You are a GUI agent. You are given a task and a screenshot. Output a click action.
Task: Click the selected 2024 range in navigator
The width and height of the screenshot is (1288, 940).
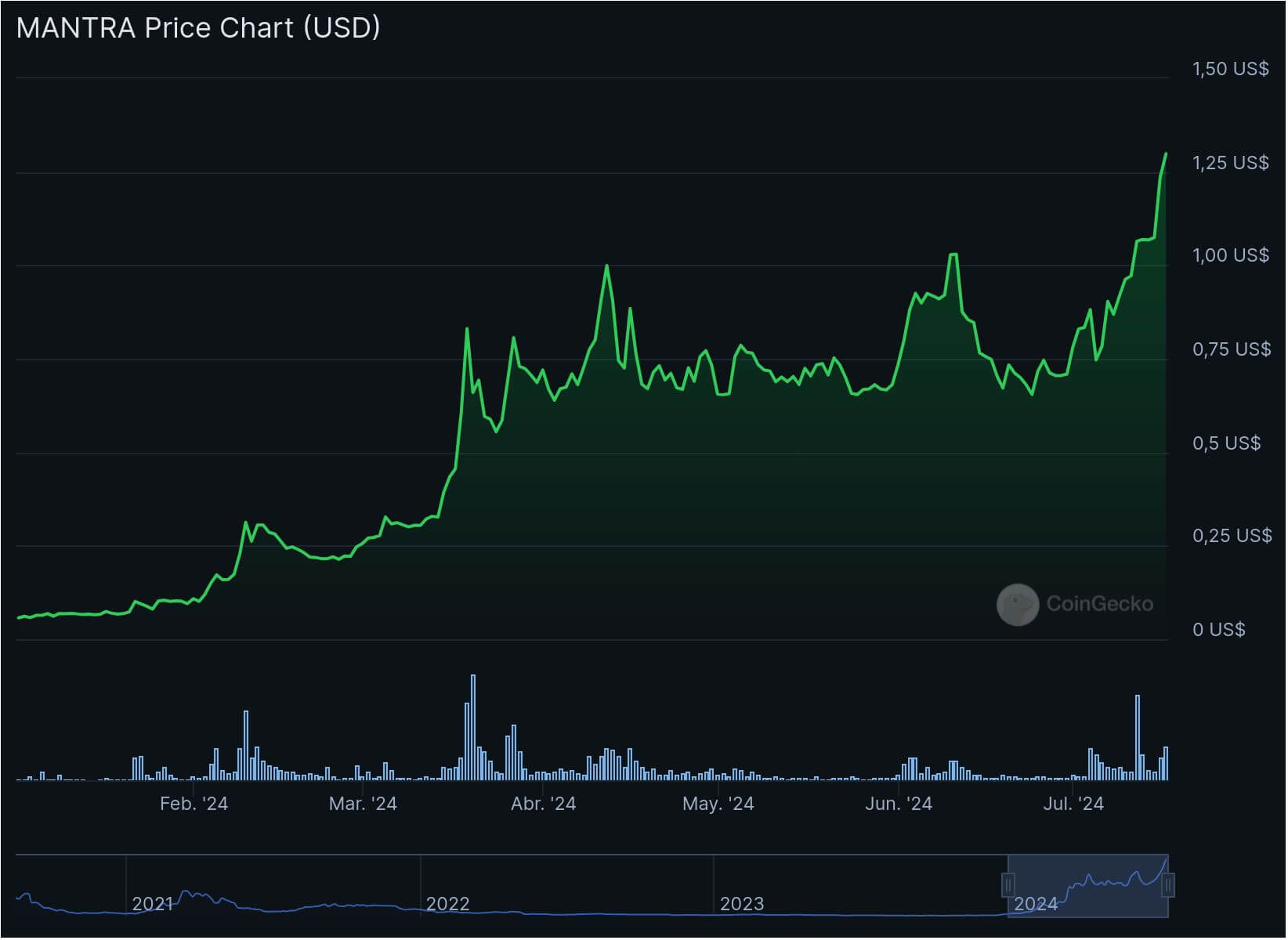tap(1087, 886)
